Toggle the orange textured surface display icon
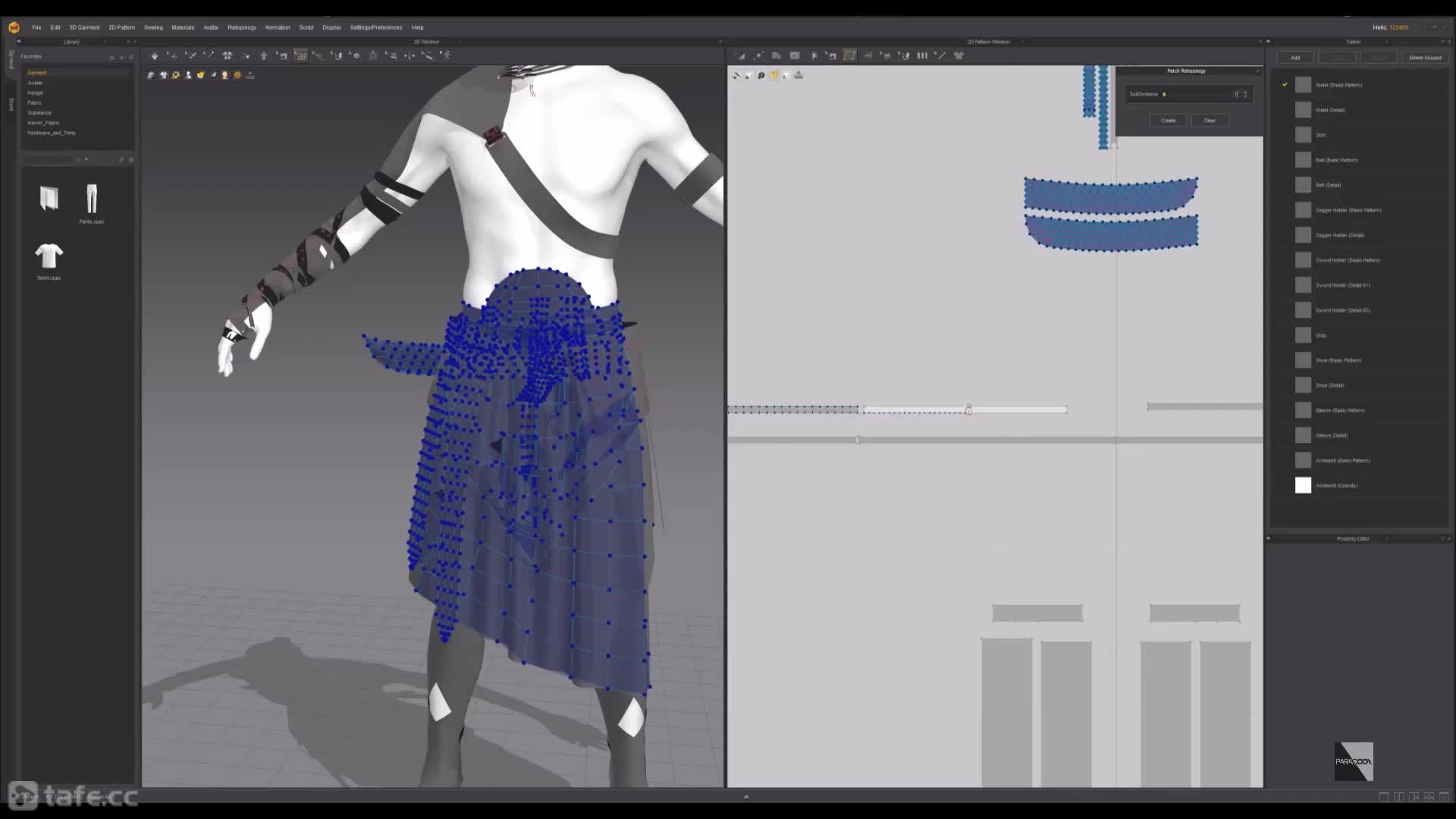 [x=201, y=75]
